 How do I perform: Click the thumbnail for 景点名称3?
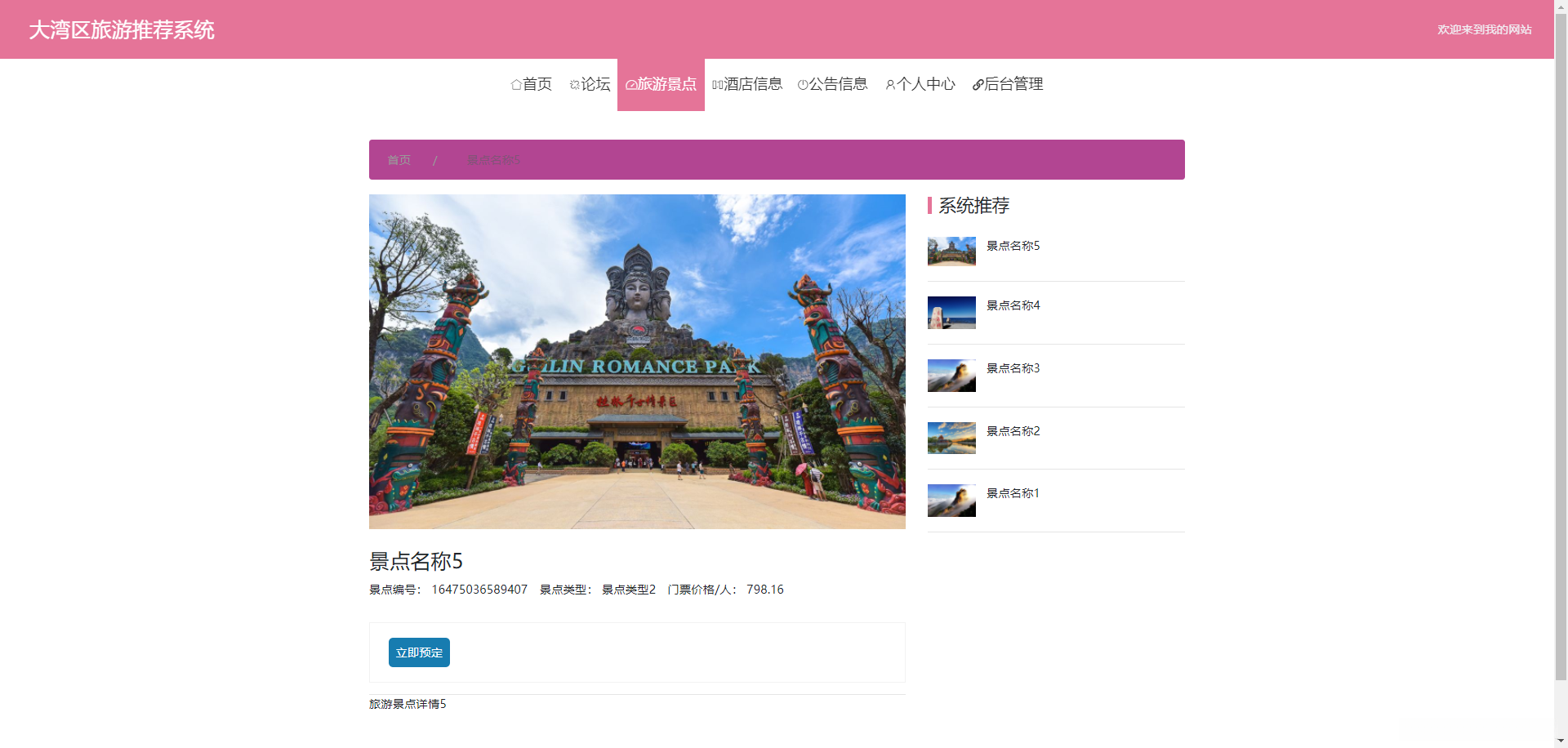tap(951, 376)
